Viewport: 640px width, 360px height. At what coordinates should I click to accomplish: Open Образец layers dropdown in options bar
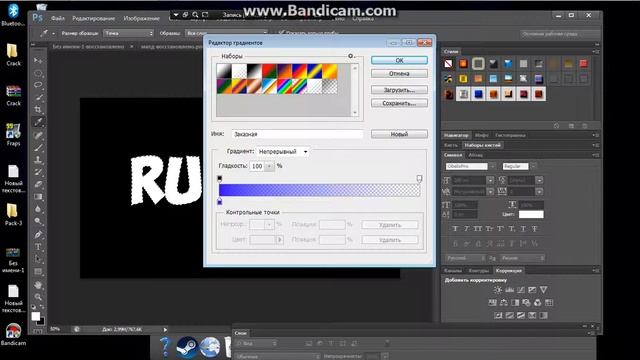(227, 33)
